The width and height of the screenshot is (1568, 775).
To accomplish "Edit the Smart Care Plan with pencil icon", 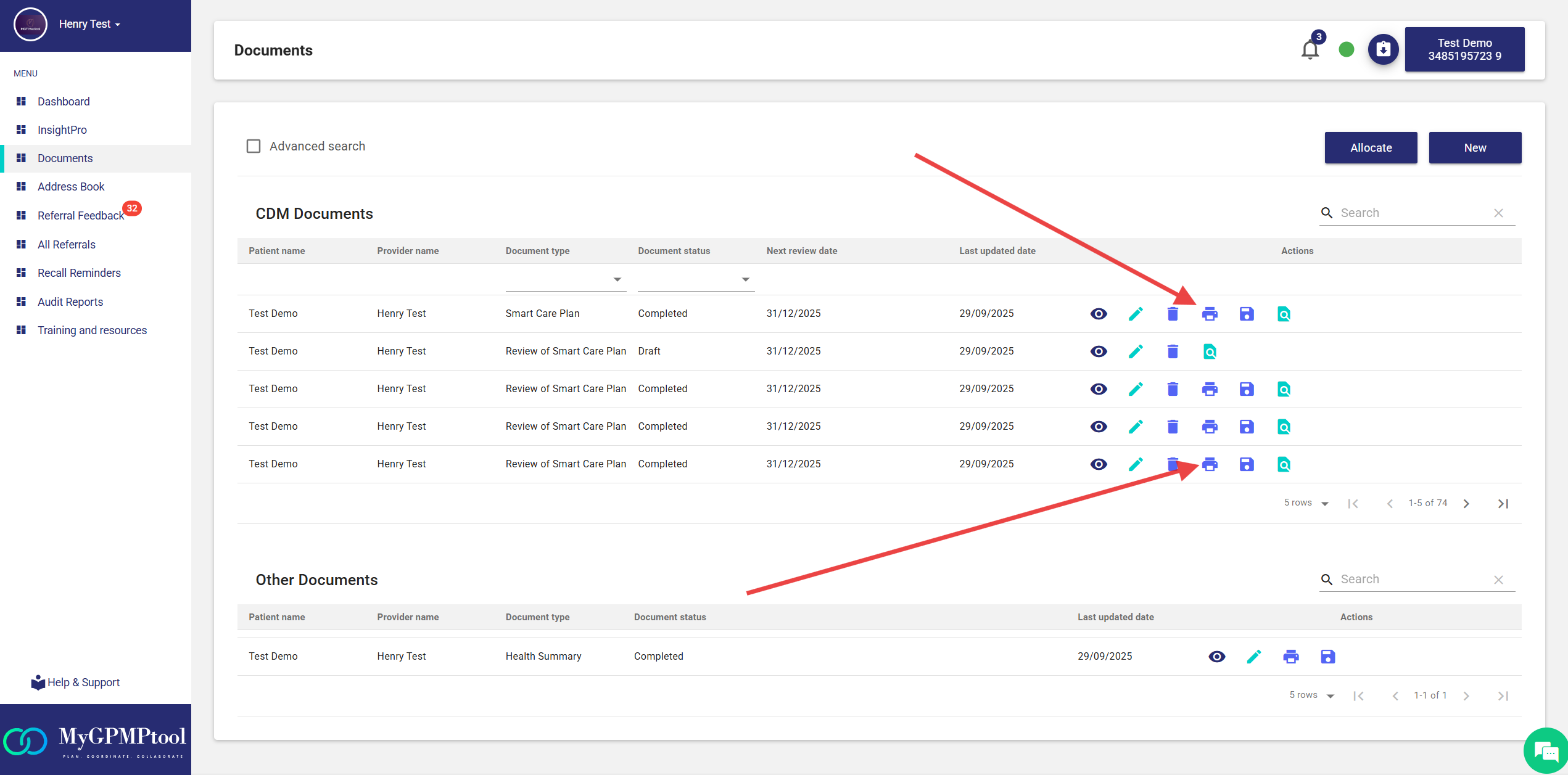I will 1136,314.
